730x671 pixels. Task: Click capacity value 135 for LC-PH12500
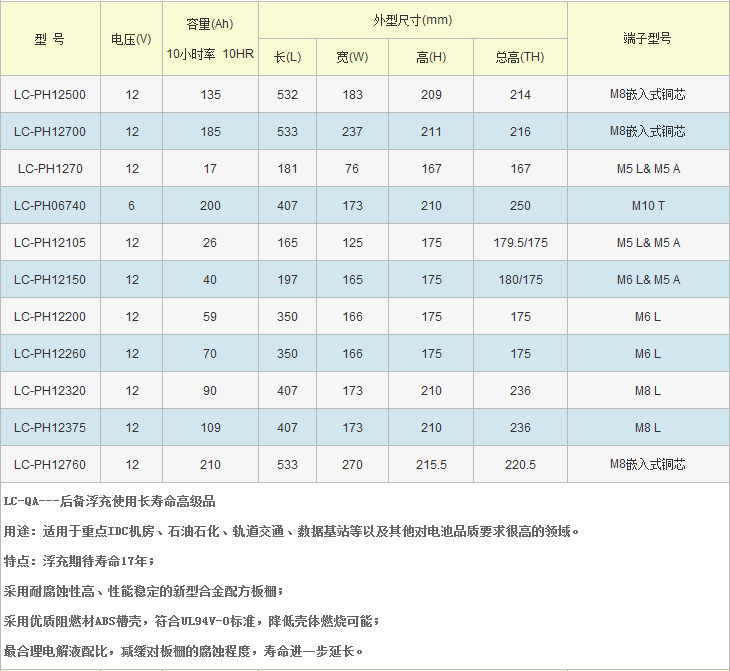210,95
